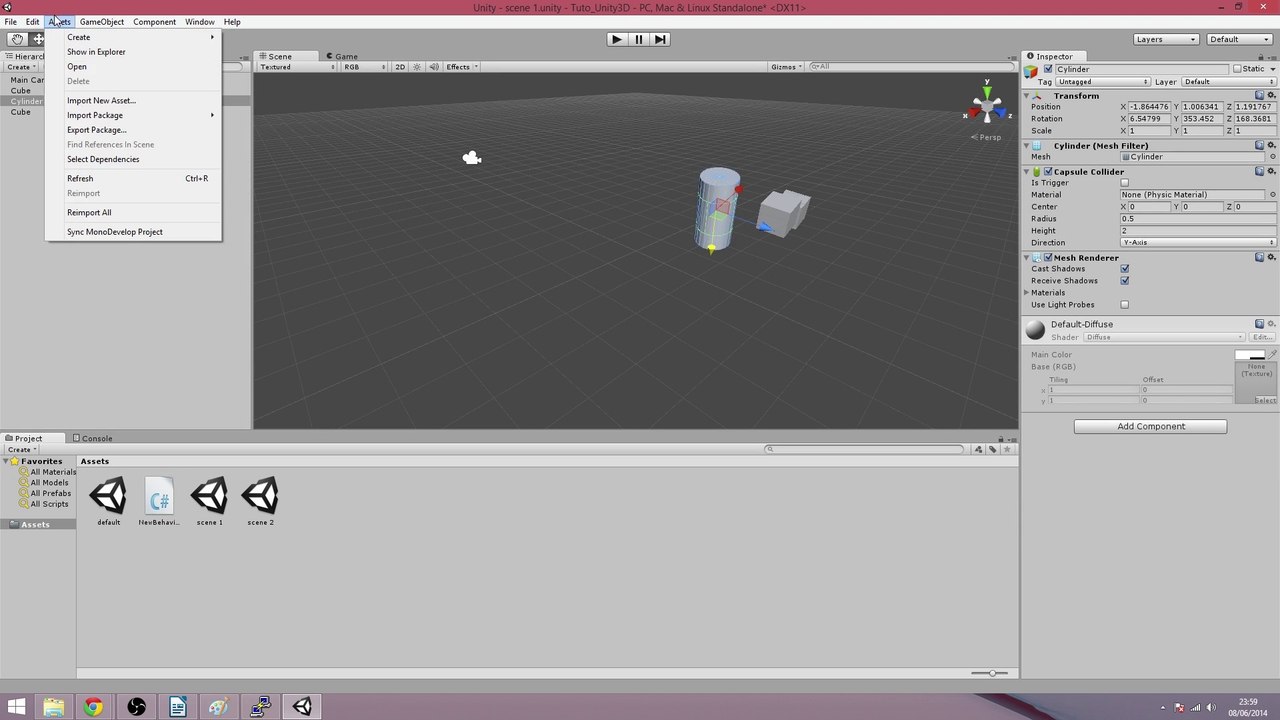Toggle Capsule Collider enabled checkbox
Screen dimensions: 1280x720
click(x=1048, y=171)
